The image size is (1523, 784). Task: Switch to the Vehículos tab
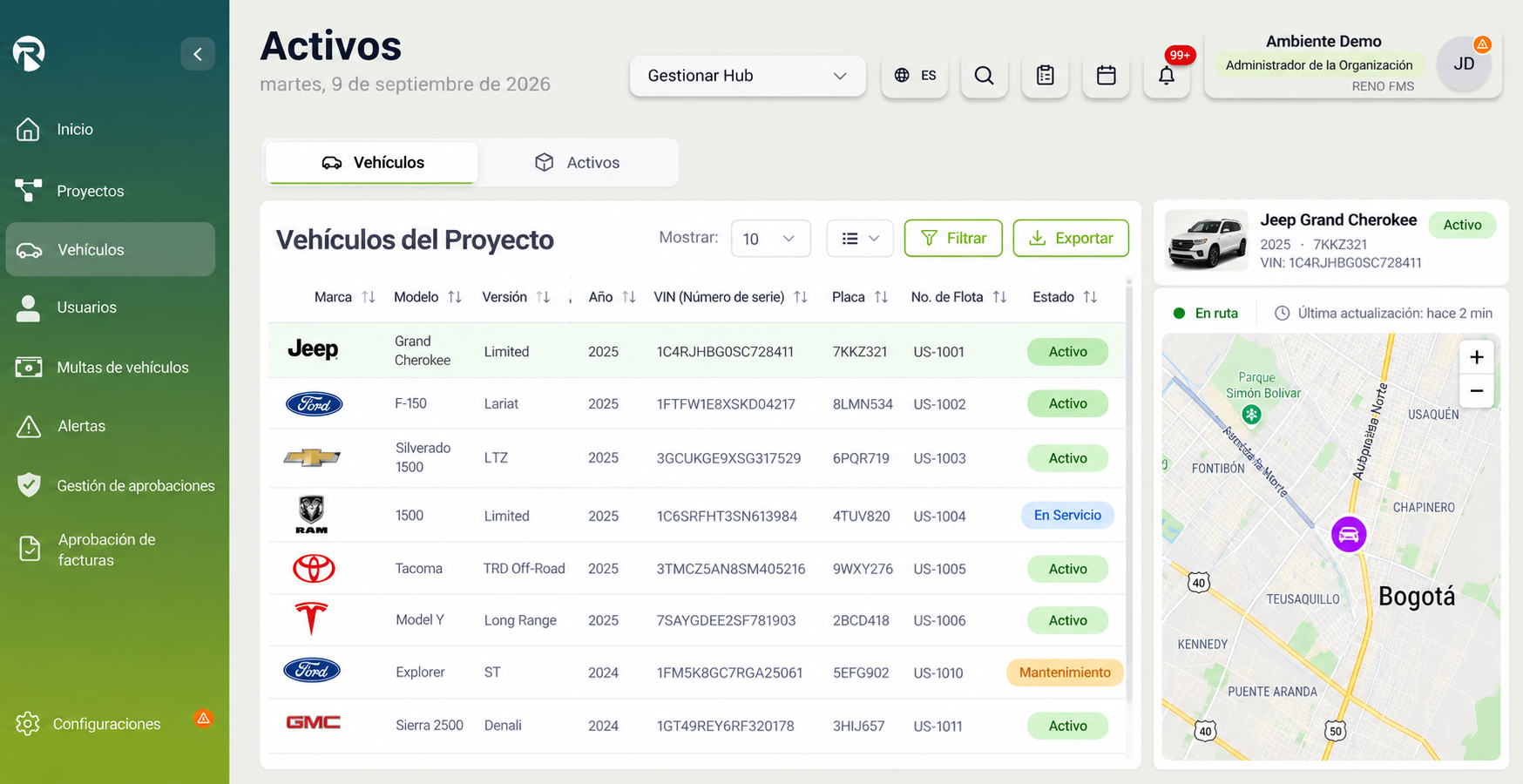pos(372,163)
